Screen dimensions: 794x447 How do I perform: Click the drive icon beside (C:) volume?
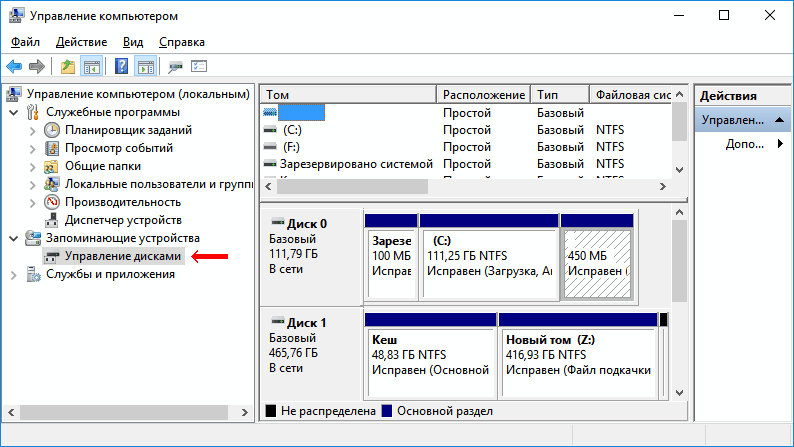point(270,130)
